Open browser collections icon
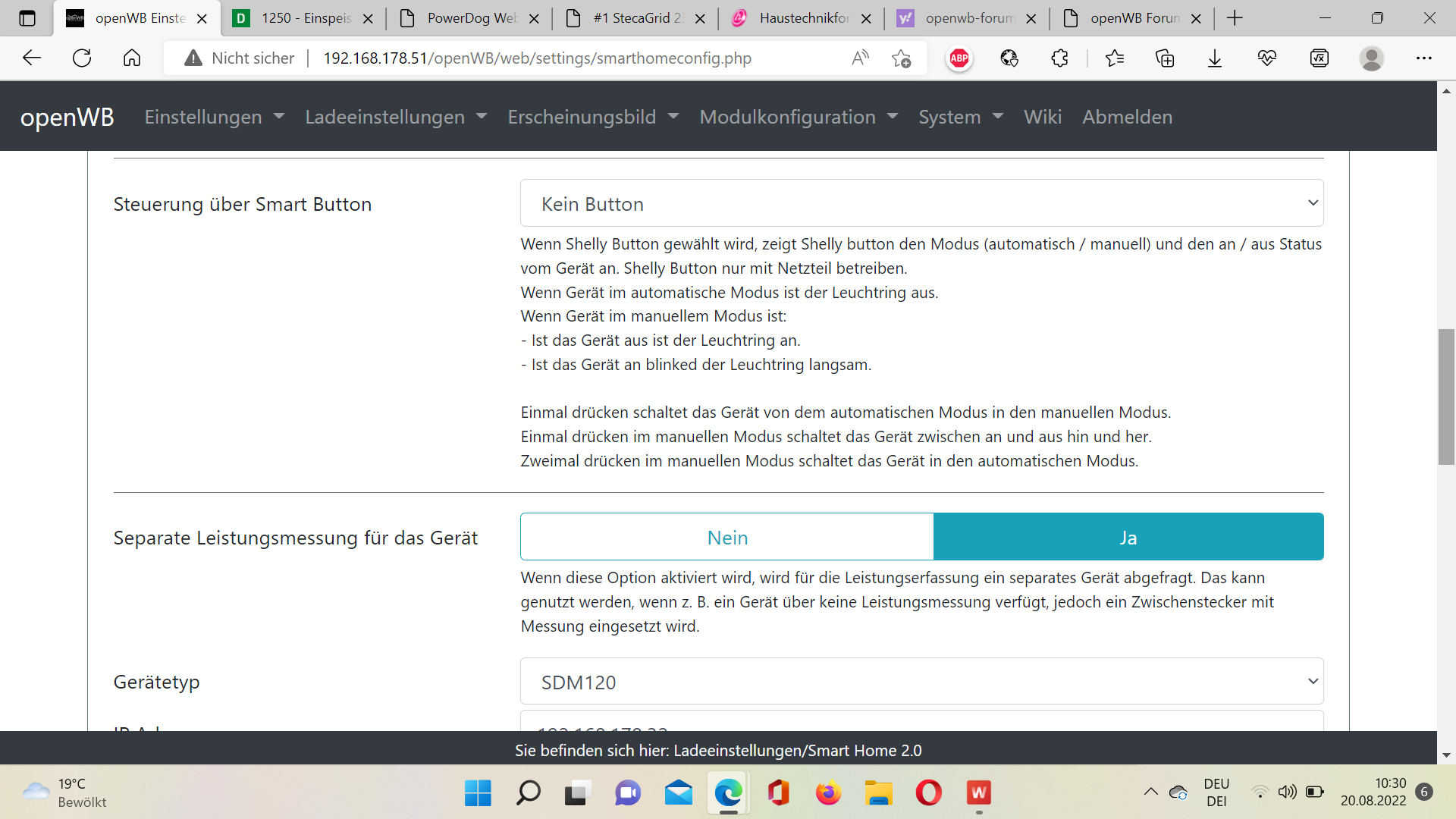The height and width of the screenshot is (819, 1456). click(x=1165, y=58)
